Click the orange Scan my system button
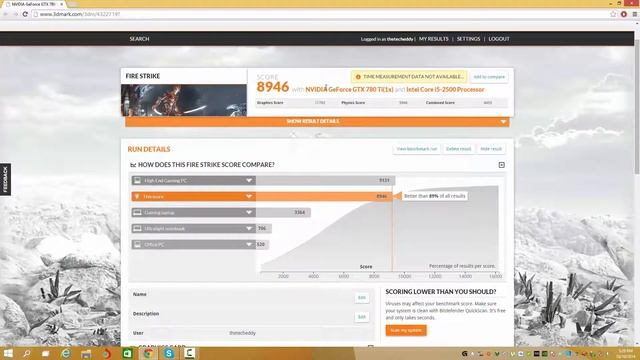This screenshot has width=640, height=360. (x=406, y=330)
